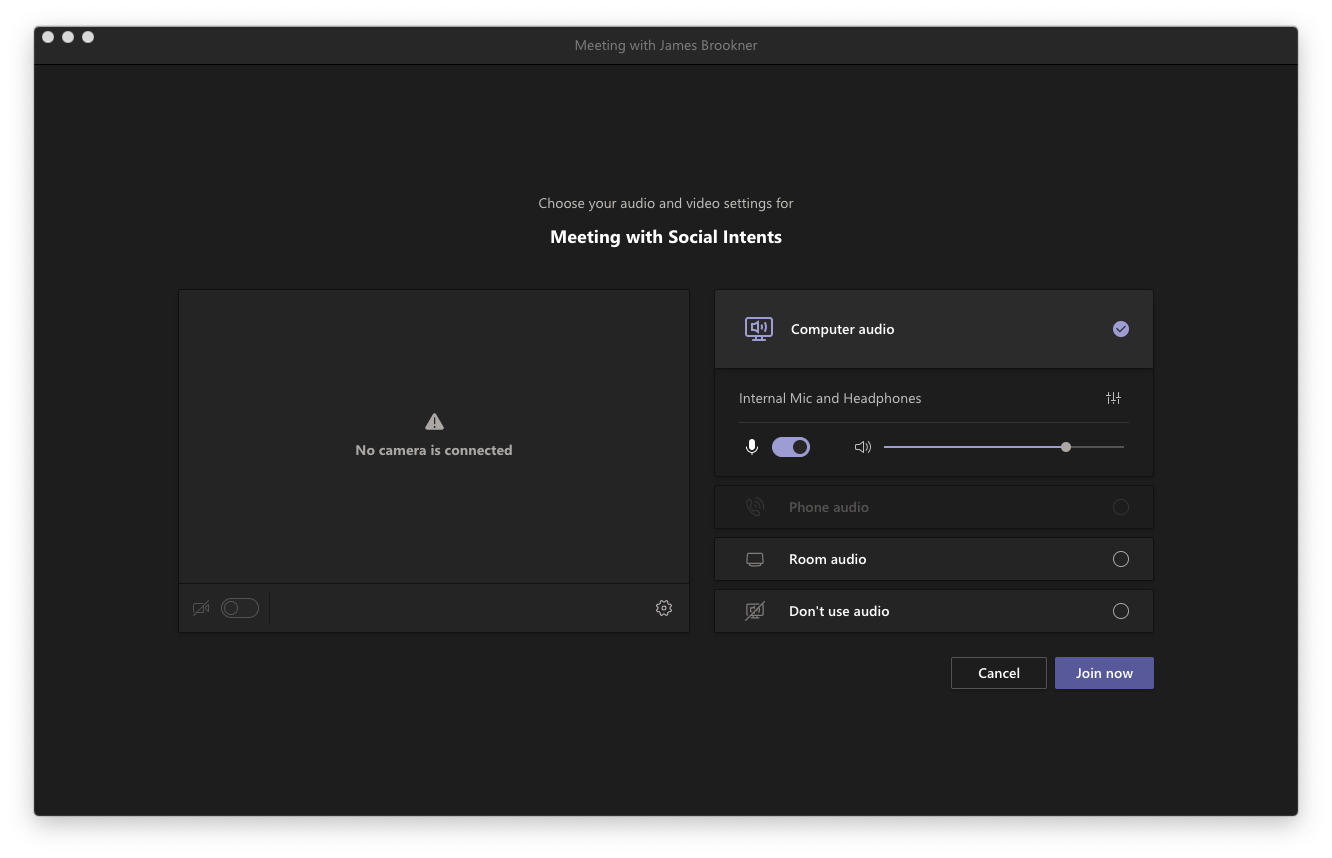The image size is (1332, 858).
Task: Click the microphone icon
Action: [x=752, y=447]
